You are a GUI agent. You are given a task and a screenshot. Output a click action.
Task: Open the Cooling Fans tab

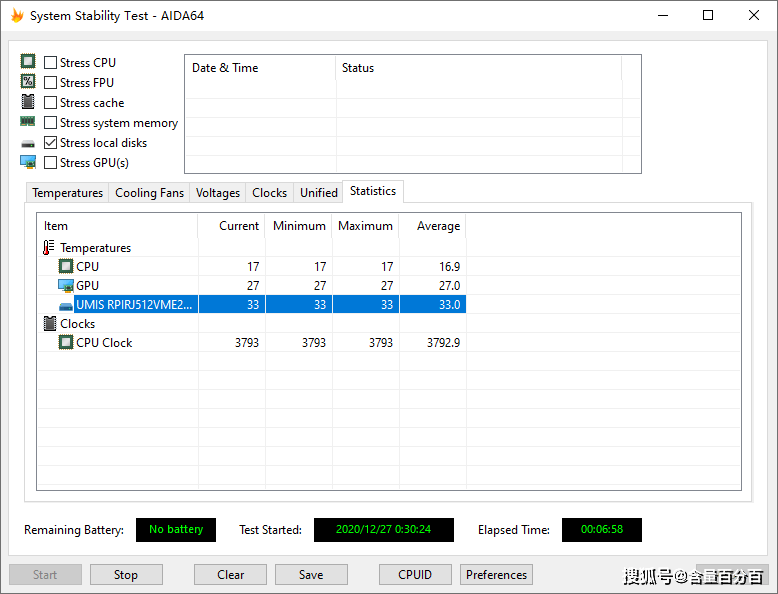click(x=149, y=193)
